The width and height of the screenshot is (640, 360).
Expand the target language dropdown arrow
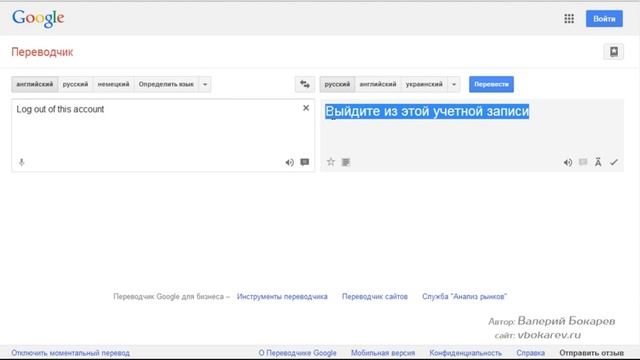coord(454,84)
